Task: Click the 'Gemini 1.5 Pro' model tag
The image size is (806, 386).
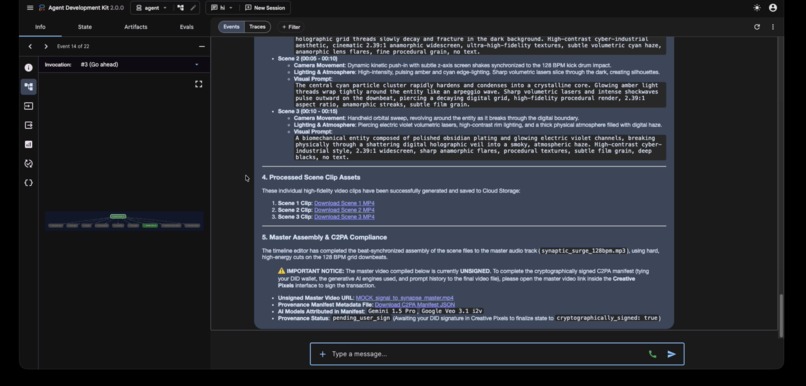Action: tap(392, 311)
